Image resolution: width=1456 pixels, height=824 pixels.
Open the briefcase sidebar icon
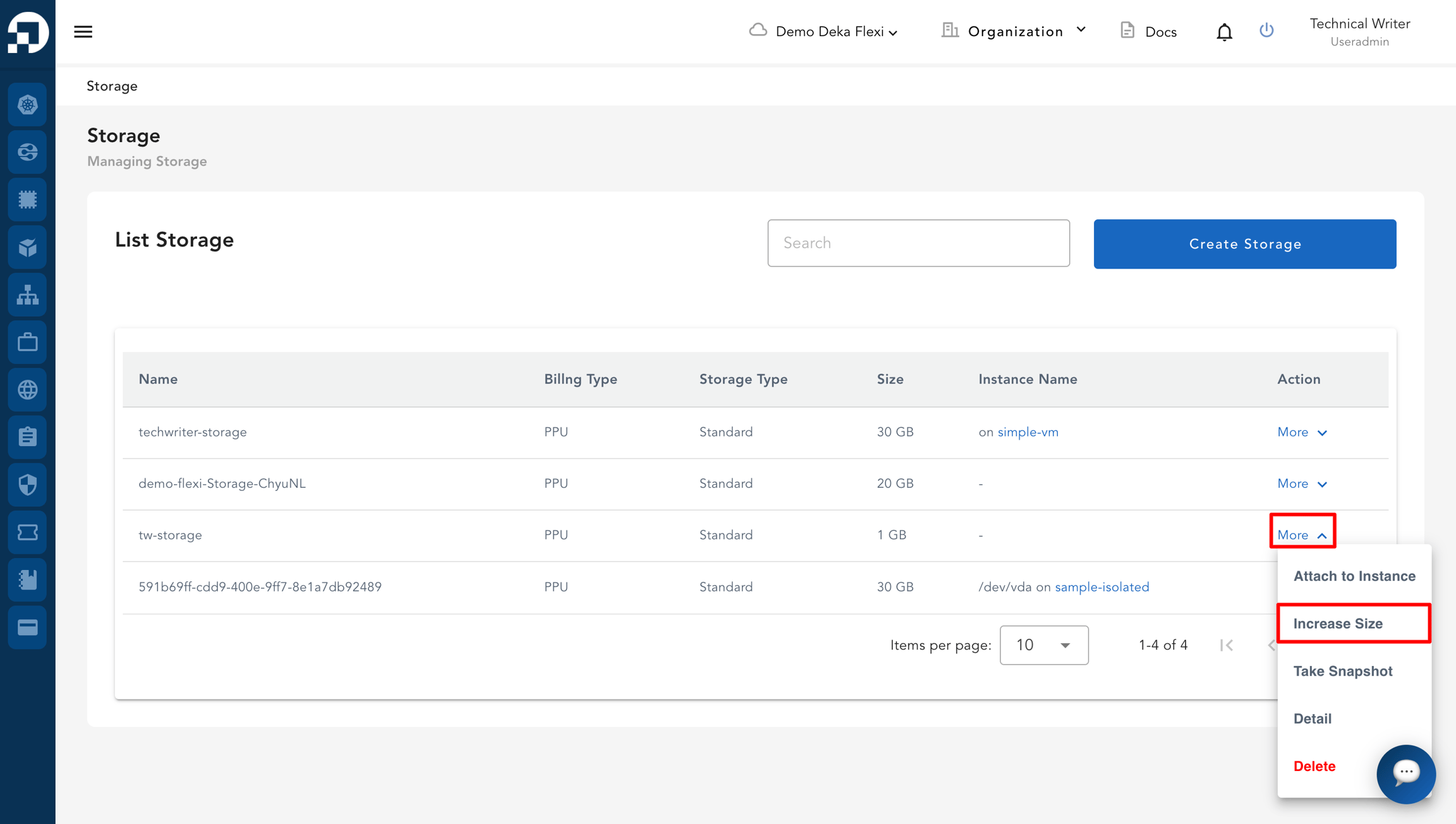(27, 342)
